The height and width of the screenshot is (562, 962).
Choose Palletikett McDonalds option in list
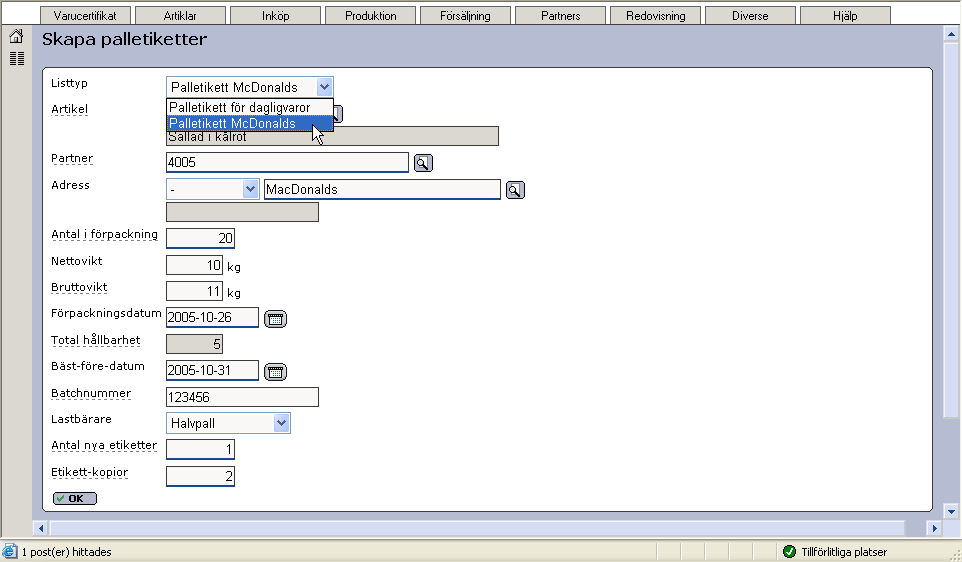click(250, 123)
